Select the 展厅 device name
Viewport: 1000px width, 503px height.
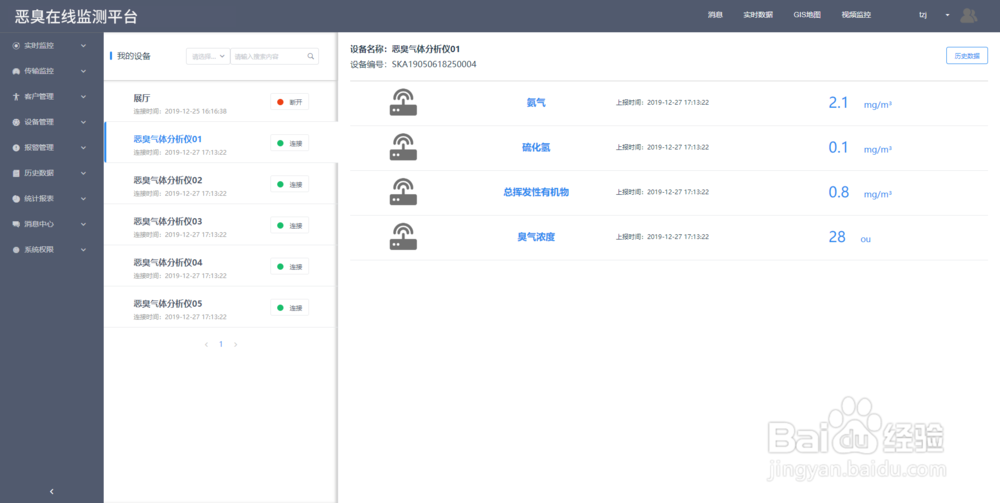pyautogui.click(x=142, y=98)
